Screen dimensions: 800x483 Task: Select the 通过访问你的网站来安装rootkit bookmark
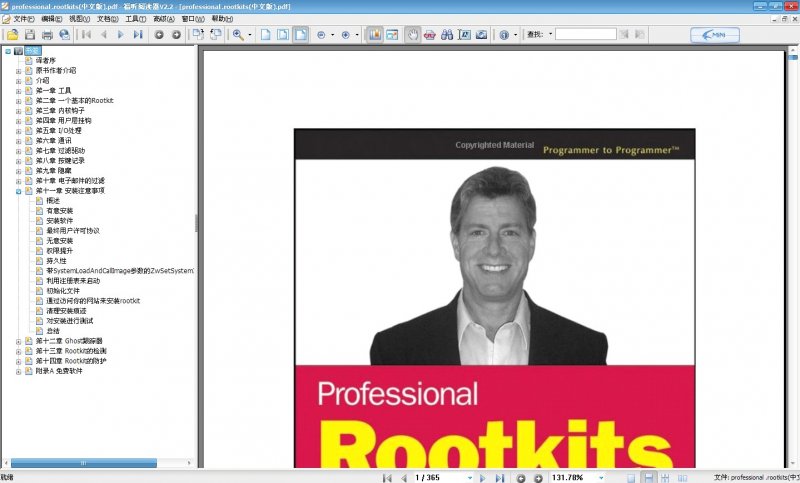point(93,300)
